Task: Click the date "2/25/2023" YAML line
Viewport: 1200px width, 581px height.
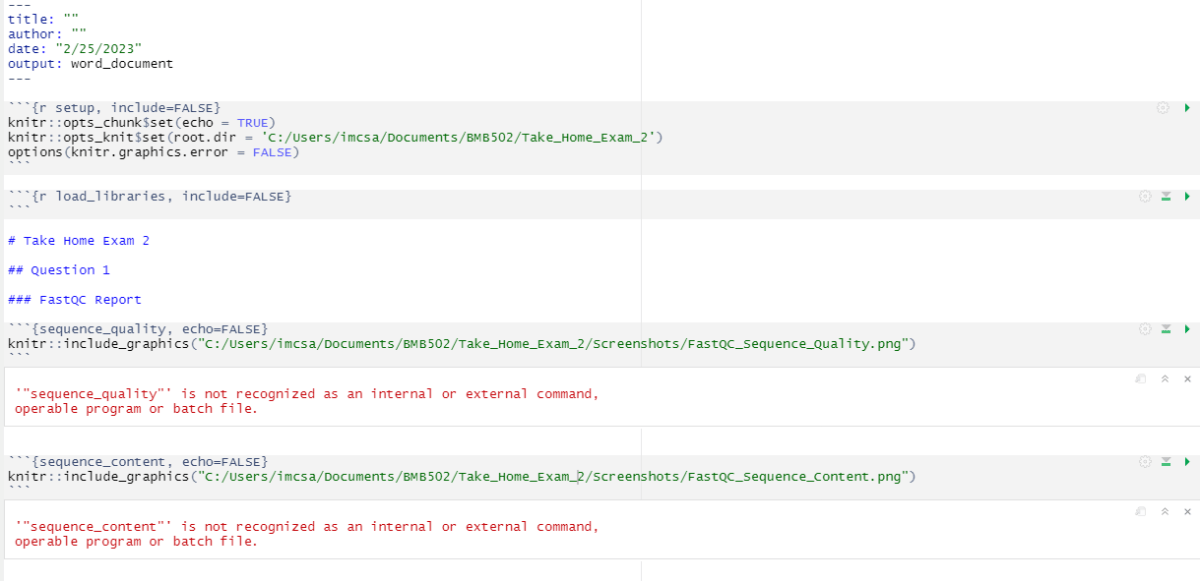Action: tap(75, 49)
